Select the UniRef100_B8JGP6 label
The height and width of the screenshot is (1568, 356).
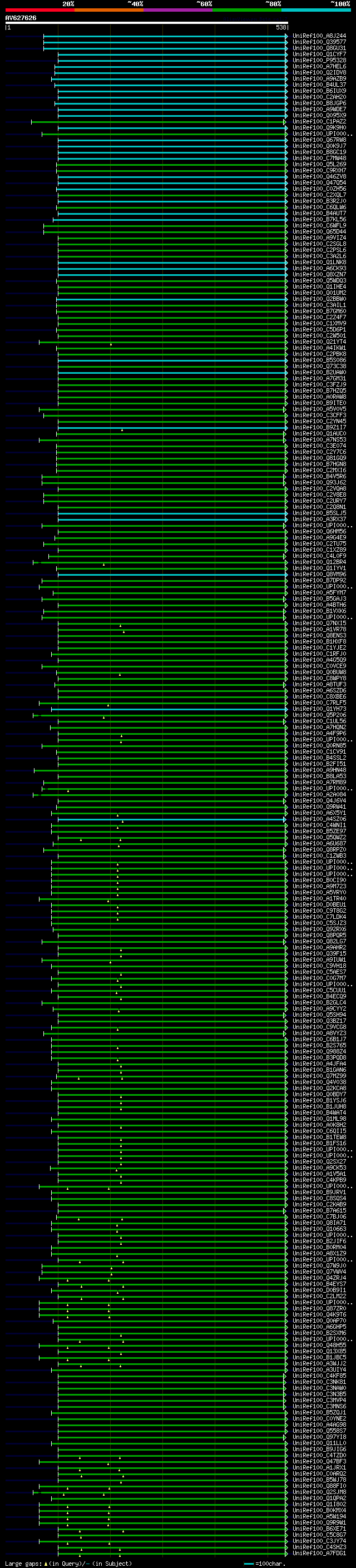pyautogui.click(x=319, y=103)
